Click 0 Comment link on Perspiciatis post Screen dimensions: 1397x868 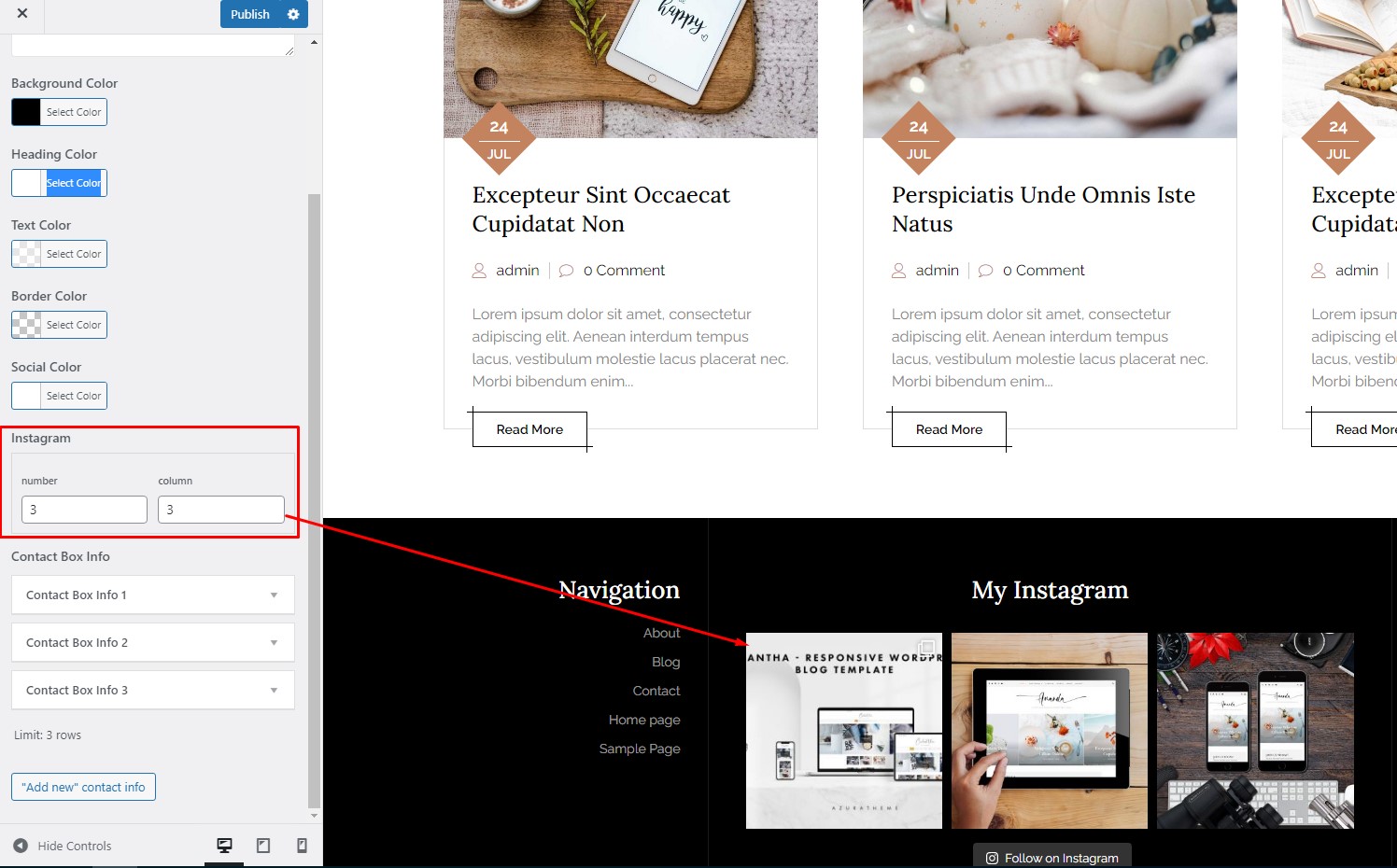[1043, 271]
